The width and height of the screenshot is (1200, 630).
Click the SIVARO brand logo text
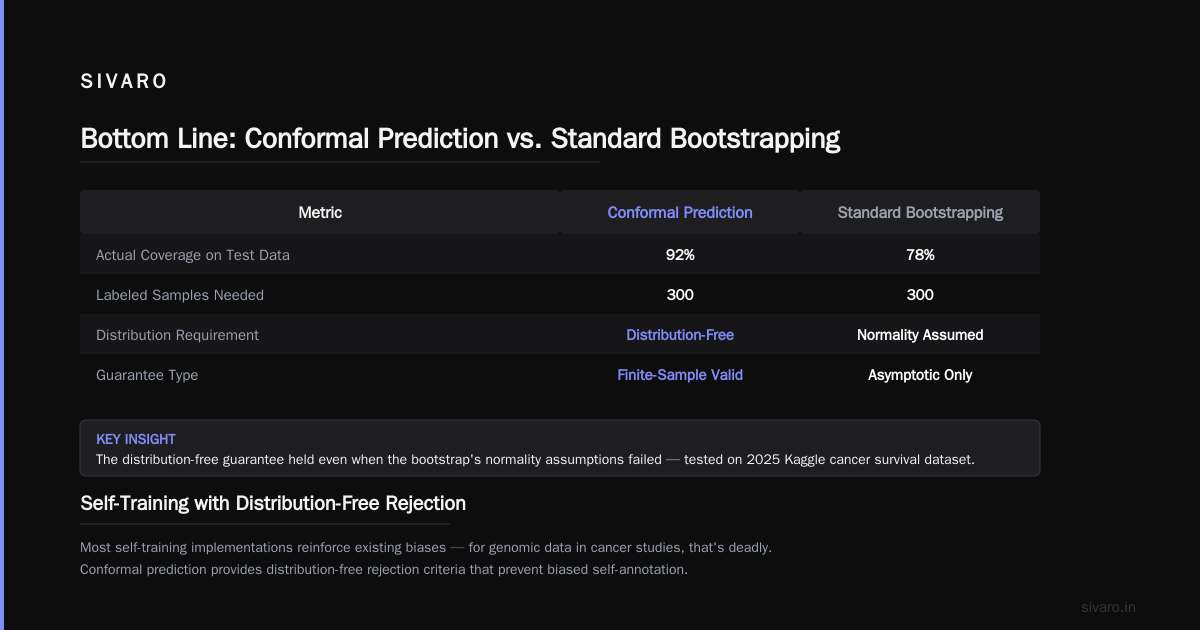(124, 82)
